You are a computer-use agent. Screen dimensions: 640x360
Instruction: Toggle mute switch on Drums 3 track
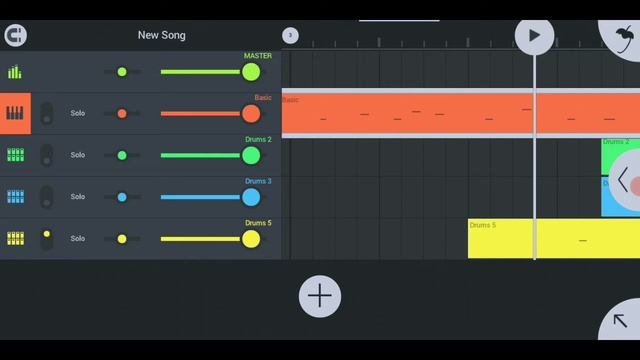click(47, 197)
